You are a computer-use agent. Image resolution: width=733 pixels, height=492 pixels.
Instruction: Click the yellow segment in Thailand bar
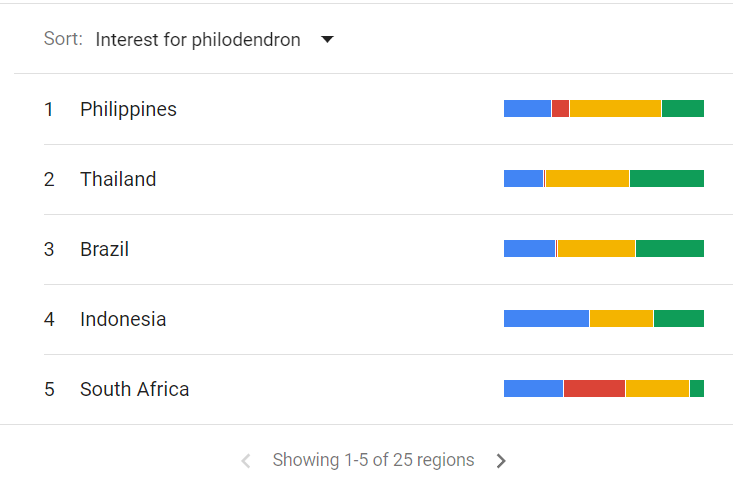587,179
